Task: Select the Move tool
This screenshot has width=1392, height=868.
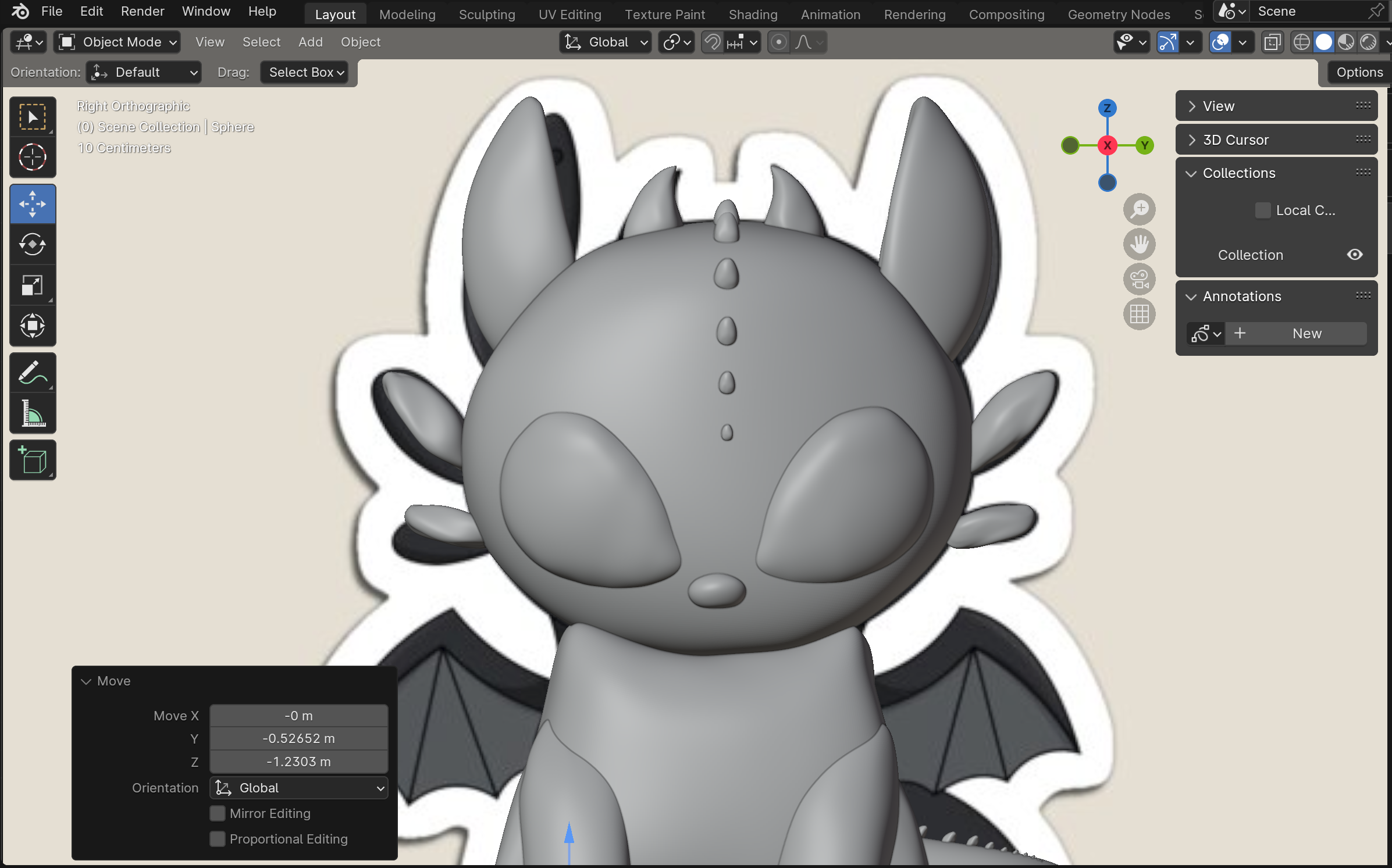Action: click(33, 204)
